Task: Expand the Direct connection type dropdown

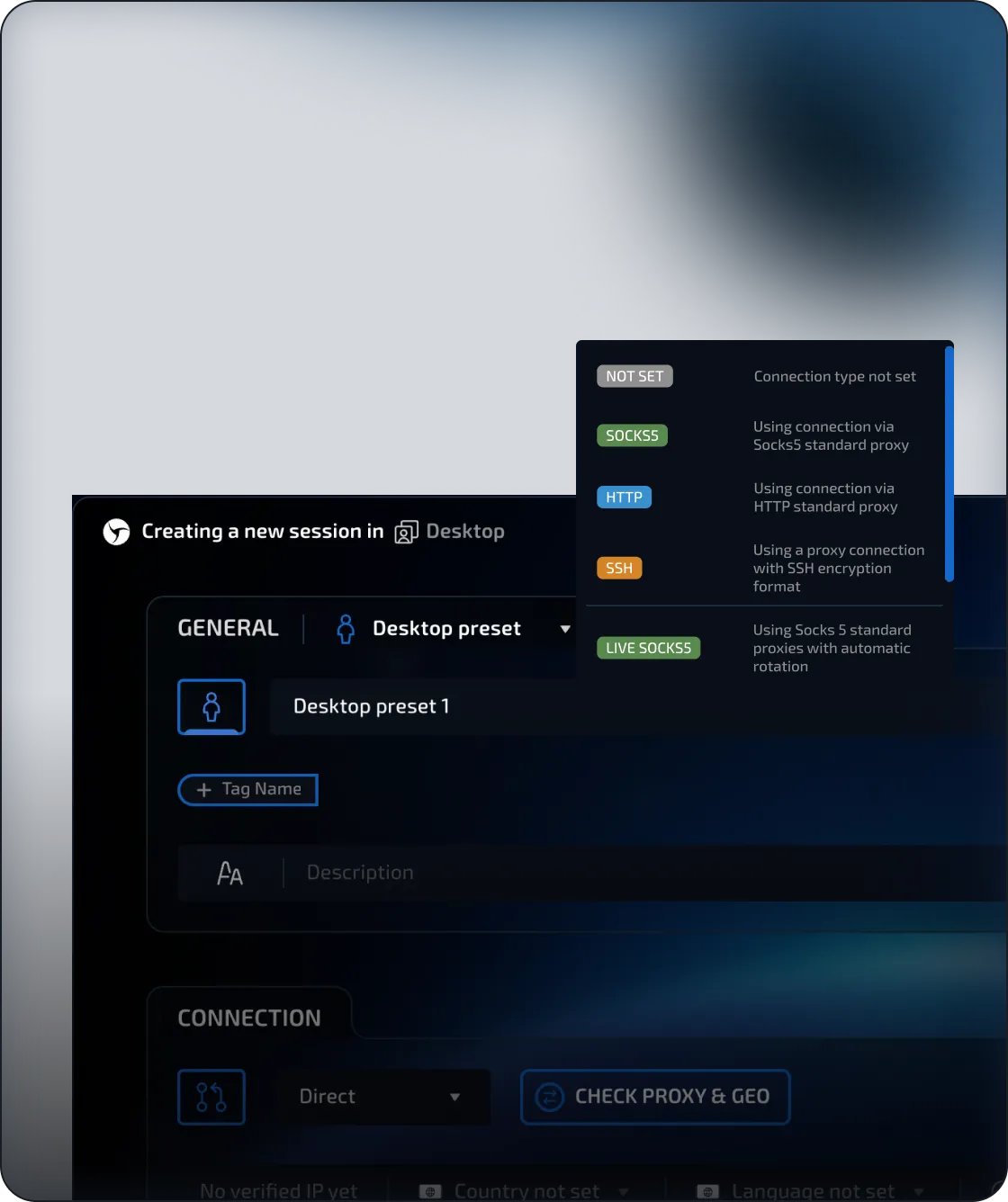Action: click(x=454, y=1097)
